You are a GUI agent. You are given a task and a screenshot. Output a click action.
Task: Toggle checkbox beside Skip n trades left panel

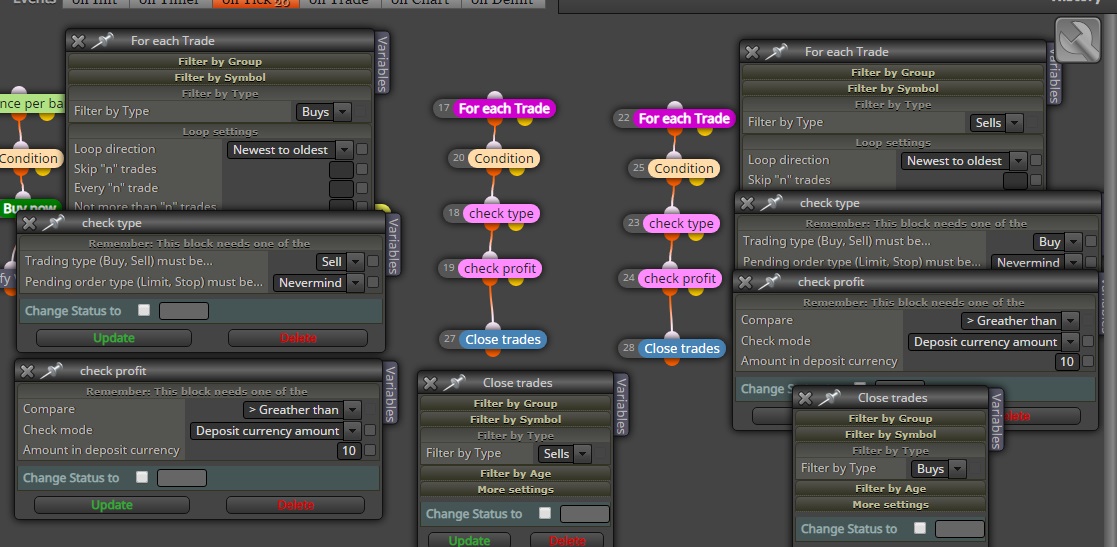click(362, 169)
